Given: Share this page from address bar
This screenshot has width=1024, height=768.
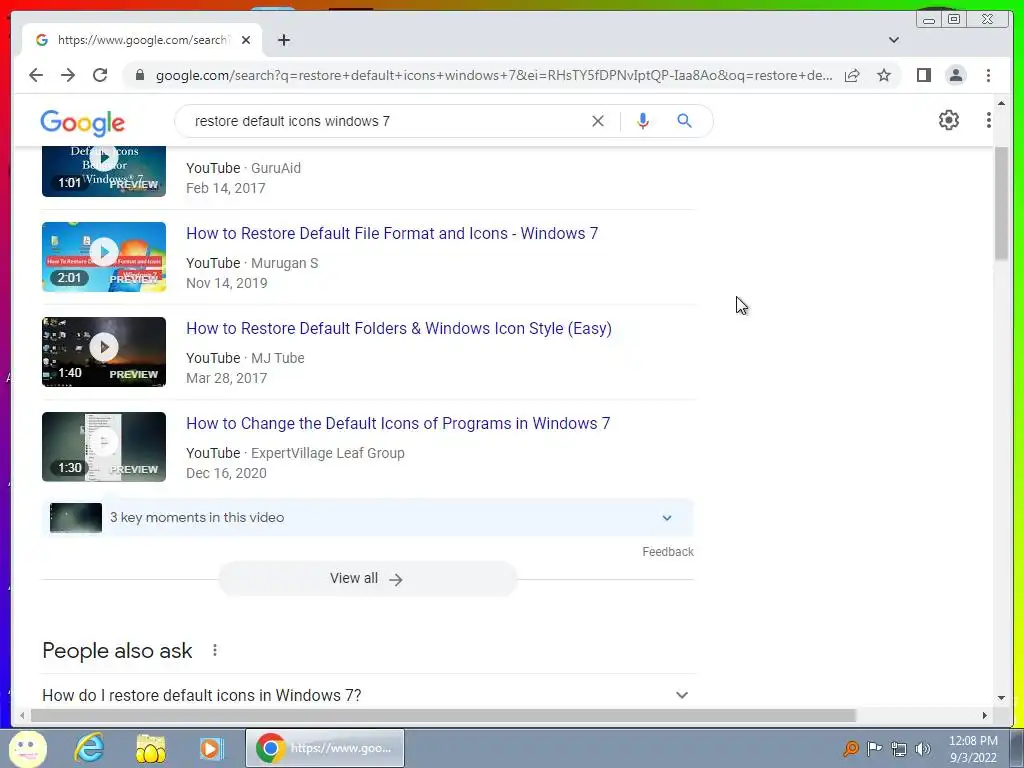Looking at the screenshot, I should pyautogui.click(x=852, y=75).
